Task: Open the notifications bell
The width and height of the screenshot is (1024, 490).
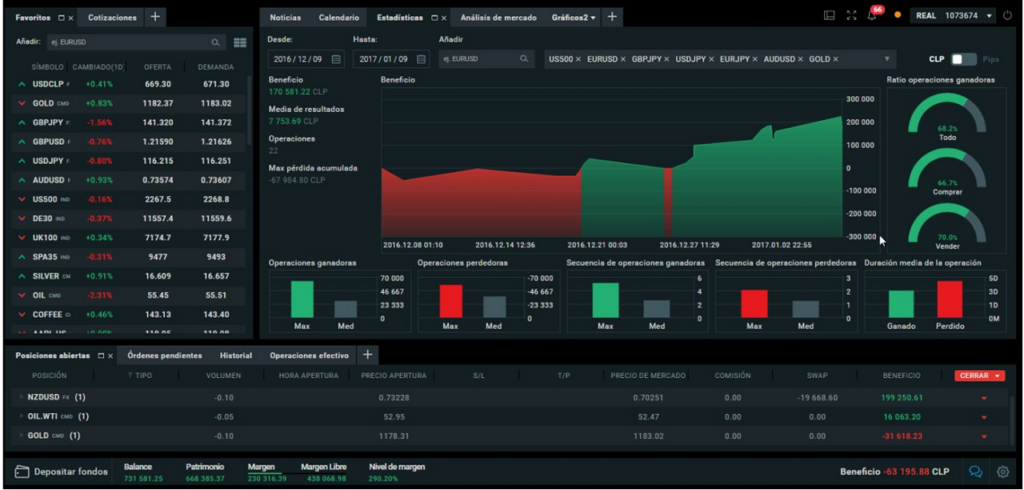Action: pyautogui.click(x=872, y=16)
